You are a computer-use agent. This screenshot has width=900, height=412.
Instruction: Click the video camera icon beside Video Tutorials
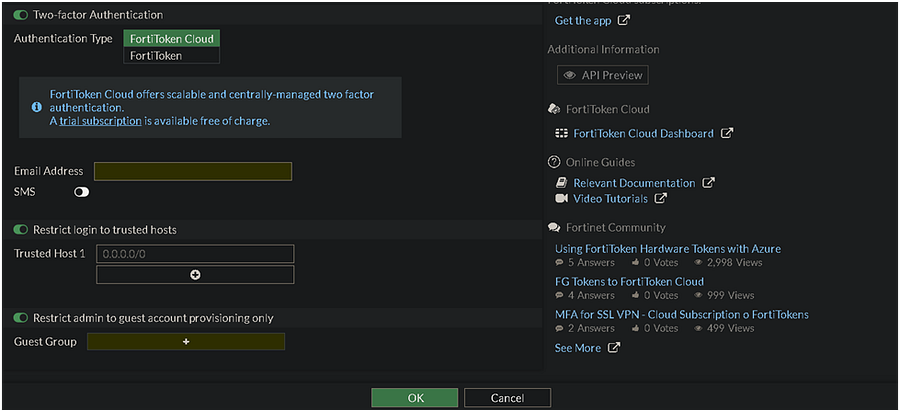[561, 199]
